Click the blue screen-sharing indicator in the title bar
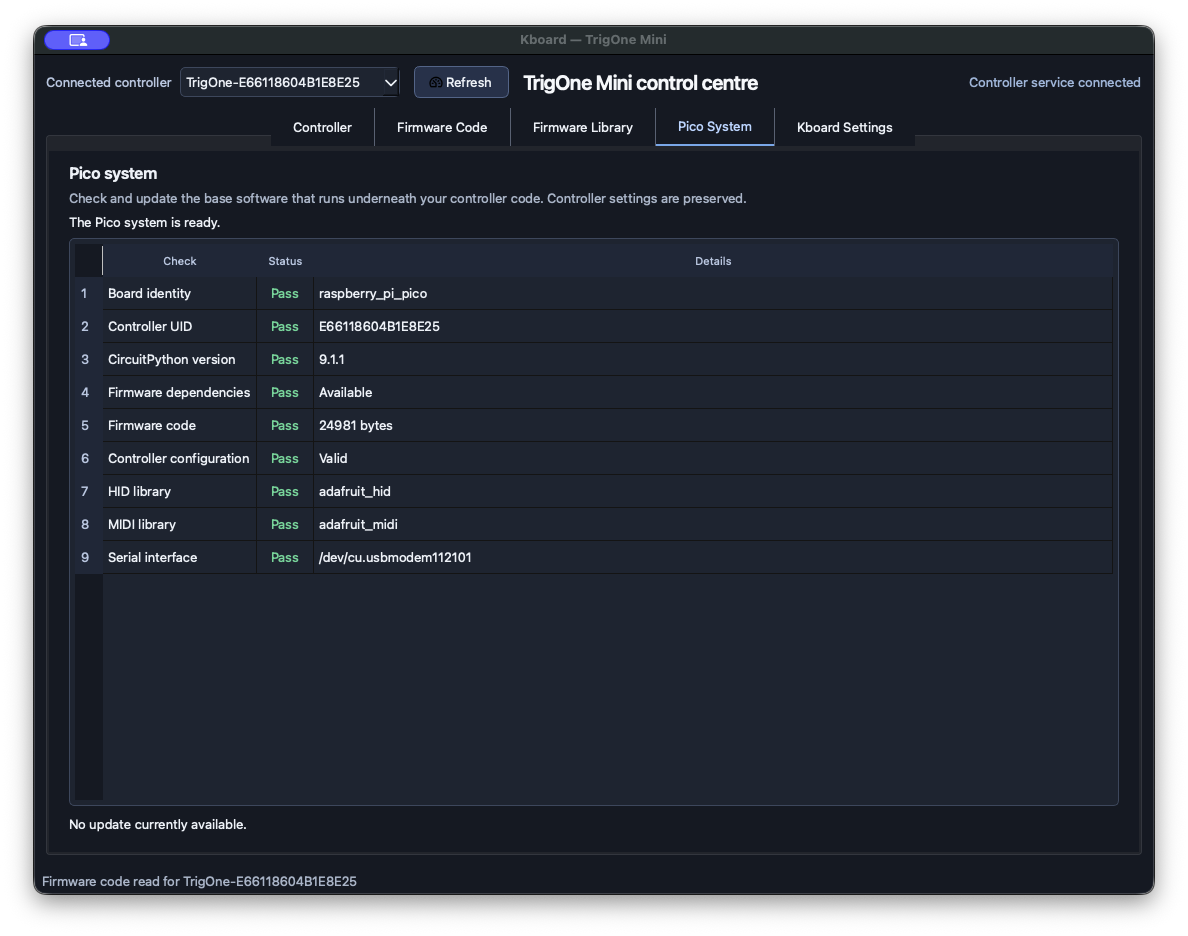The height and width of the screenshot is (936, 1188). click(x=77, y=39)
